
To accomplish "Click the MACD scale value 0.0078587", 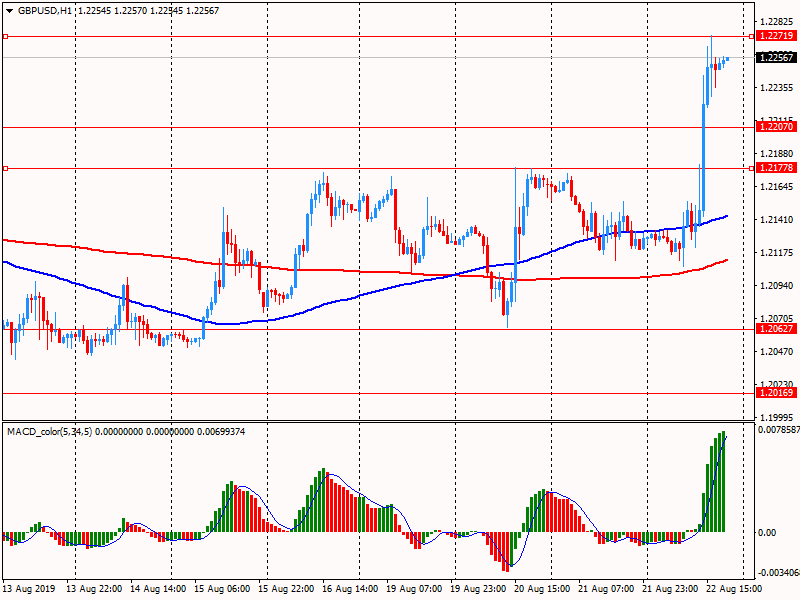I will (779, 430).
